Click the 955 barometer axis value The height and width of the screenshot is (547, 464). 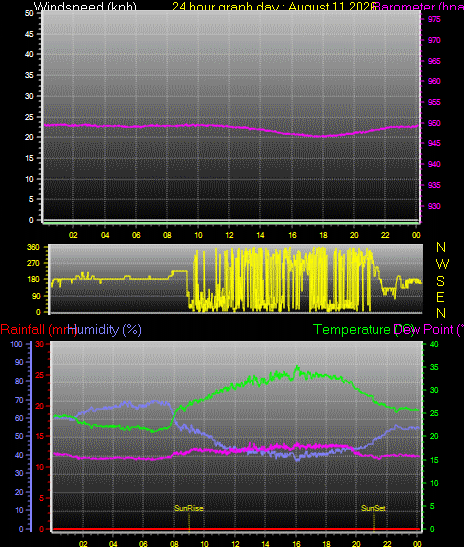[434, 102]
